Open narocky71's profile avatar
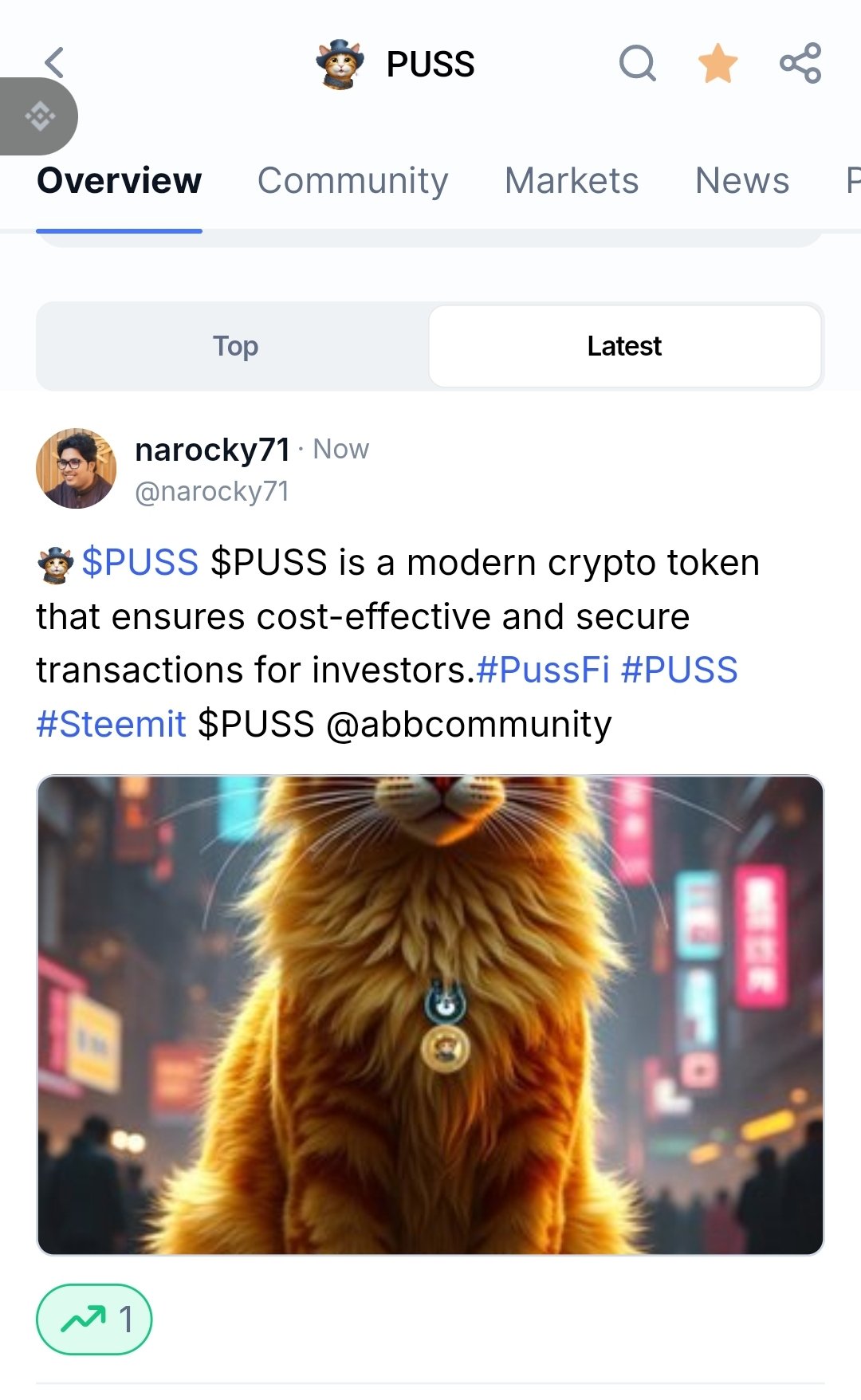861x1400 pixels. tap(77, 469)
